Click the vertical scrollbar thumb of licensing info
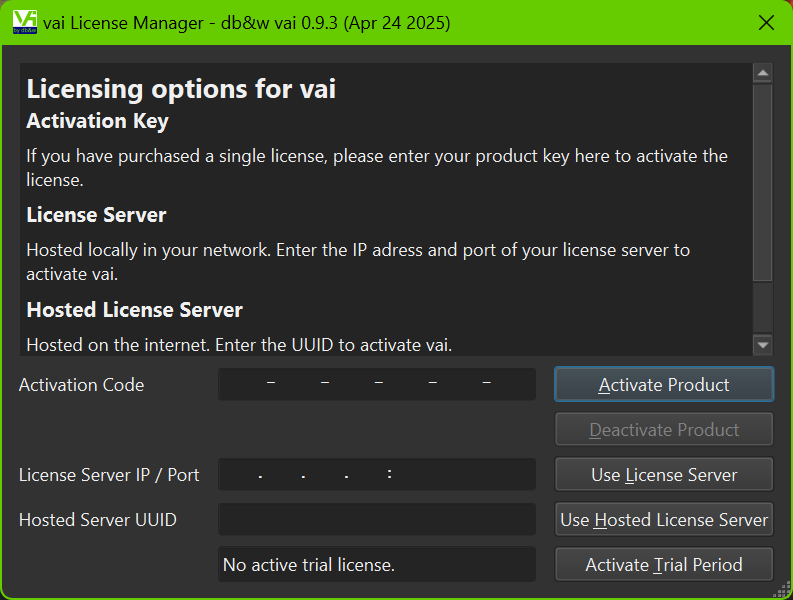Viewport: 793px width, 600px height. coord(763,183)
